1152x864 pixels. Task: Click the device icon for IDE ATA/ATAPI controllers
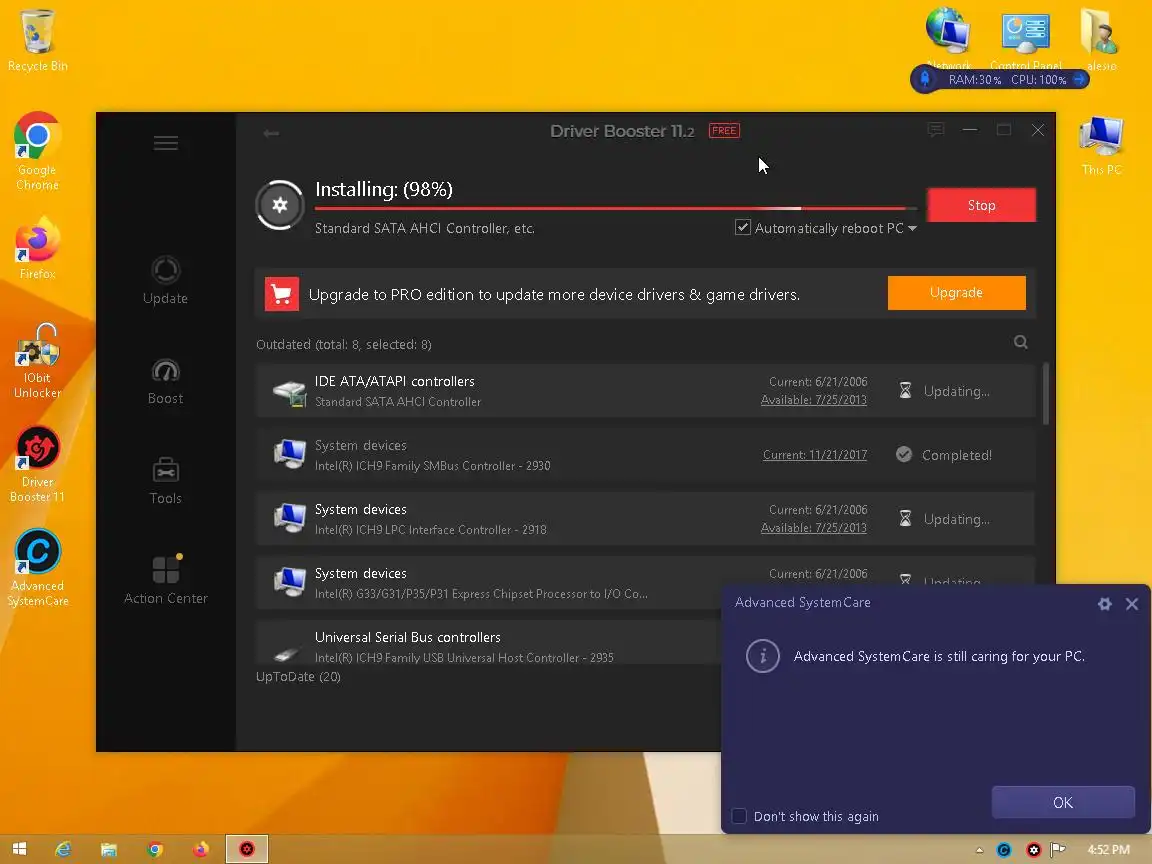tap(289, 393)
